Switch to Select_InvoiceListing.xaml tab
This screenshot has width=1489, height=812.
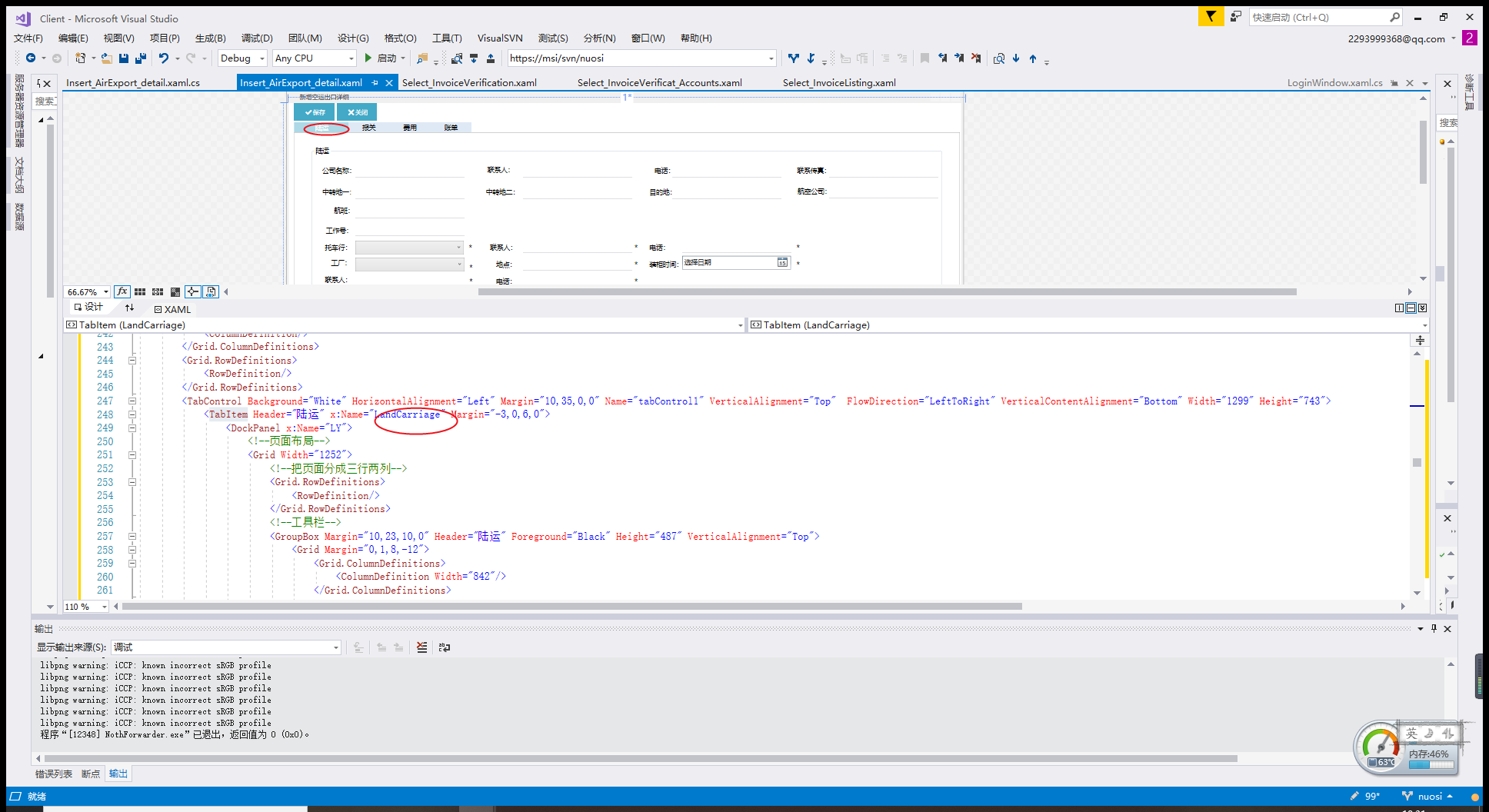pos(839,82)
